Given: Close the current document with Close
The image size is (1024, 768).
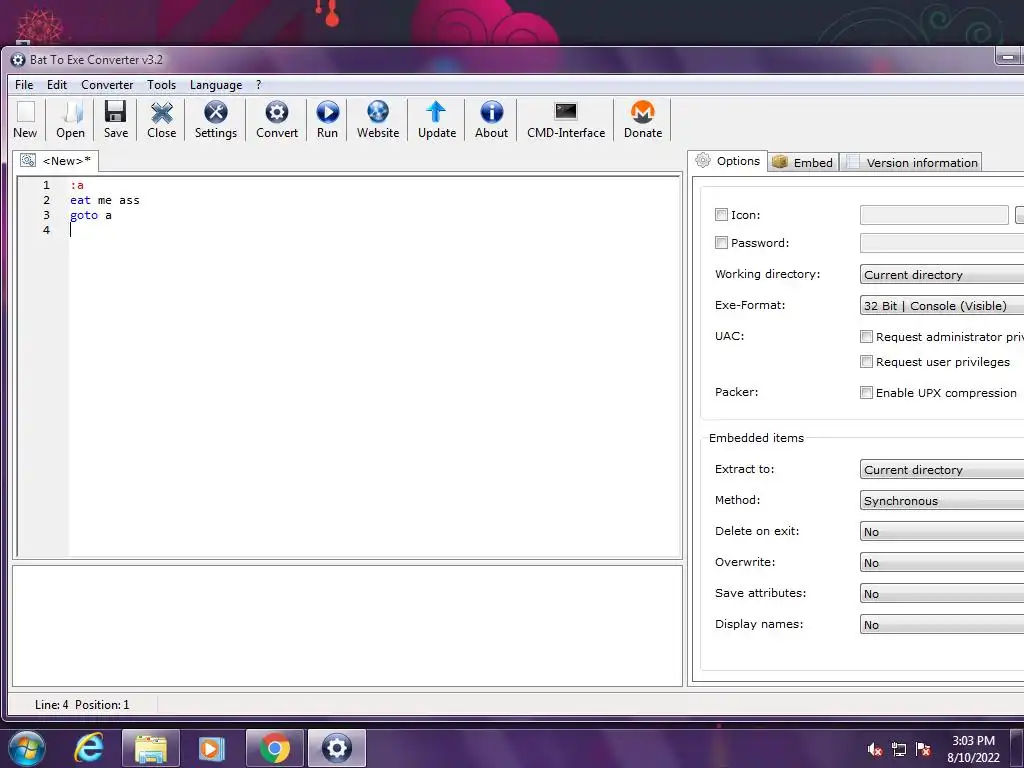Looking at the screenshot, I should pyautogui.click(x=161, y=120).
